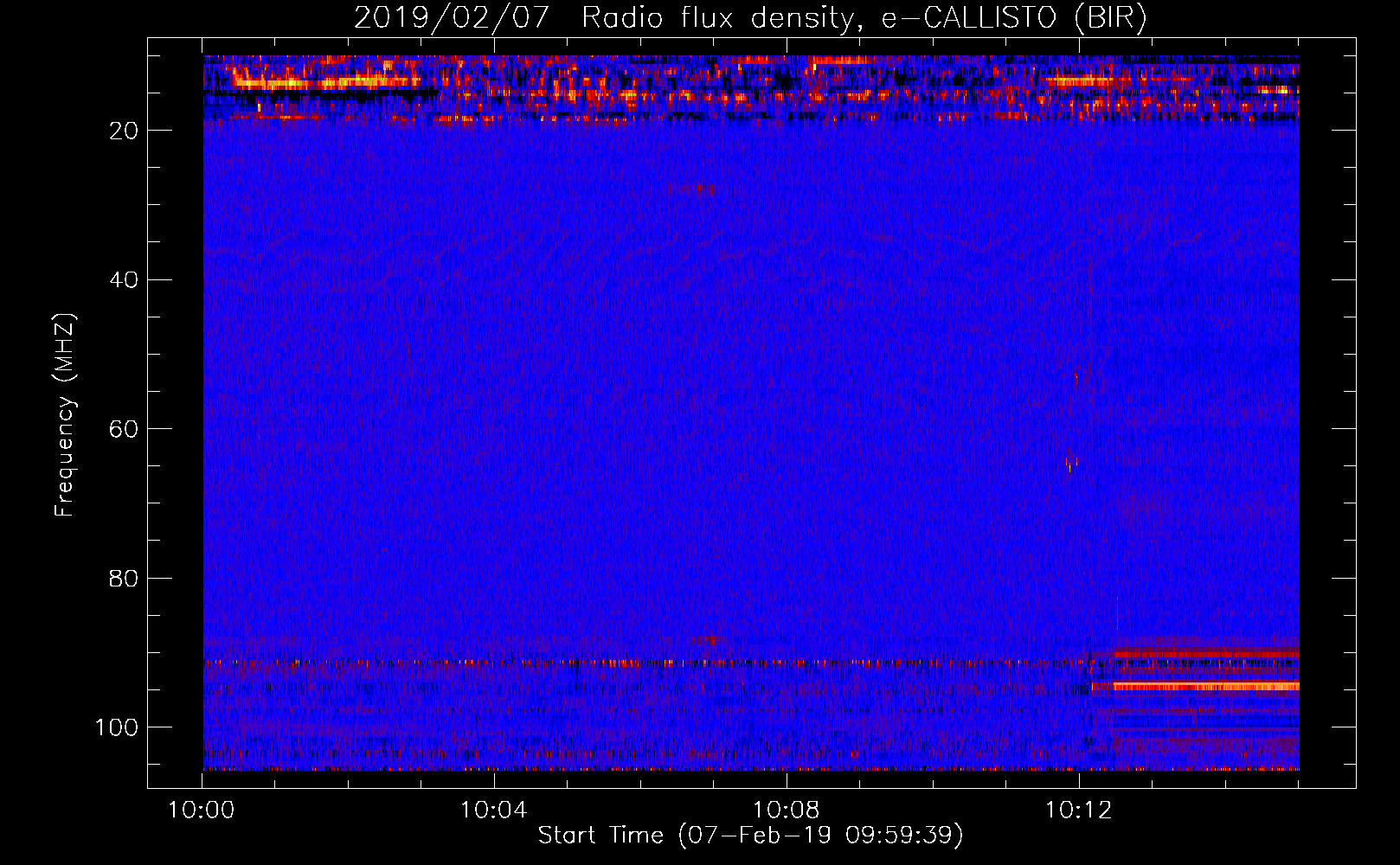This screenshot has height=865, width=1400.
Task: Click the "Start Time (07-Feb-19 09:59:39)" x-axis label
Action: pyautogui.click(x=750, y=836)
